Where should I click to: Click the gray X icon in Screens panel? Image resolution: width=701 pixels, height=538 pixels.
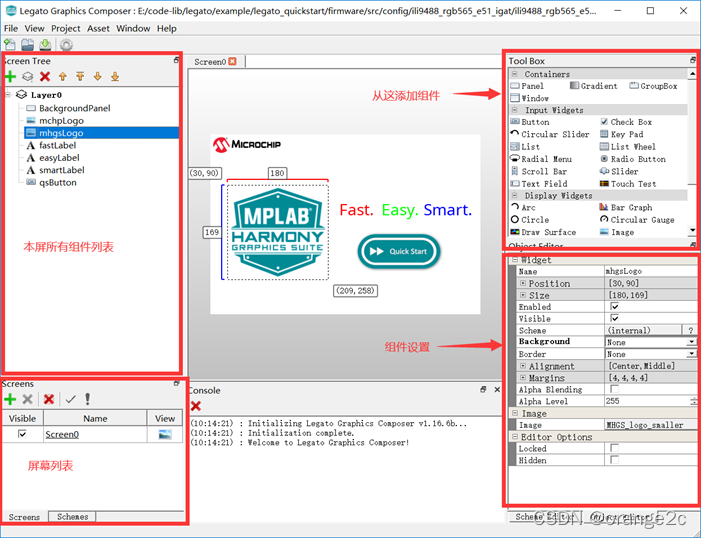point(28,399)
